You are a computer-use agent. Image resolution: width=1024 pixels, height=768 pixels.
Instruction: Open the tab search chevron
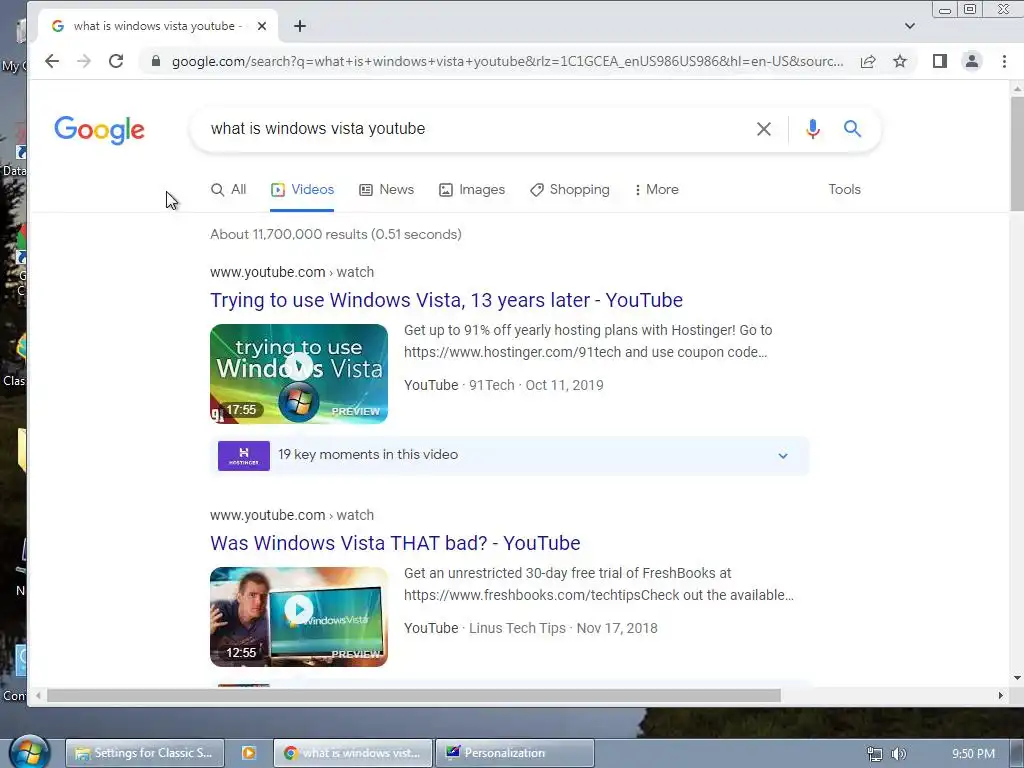click(910, 26)
